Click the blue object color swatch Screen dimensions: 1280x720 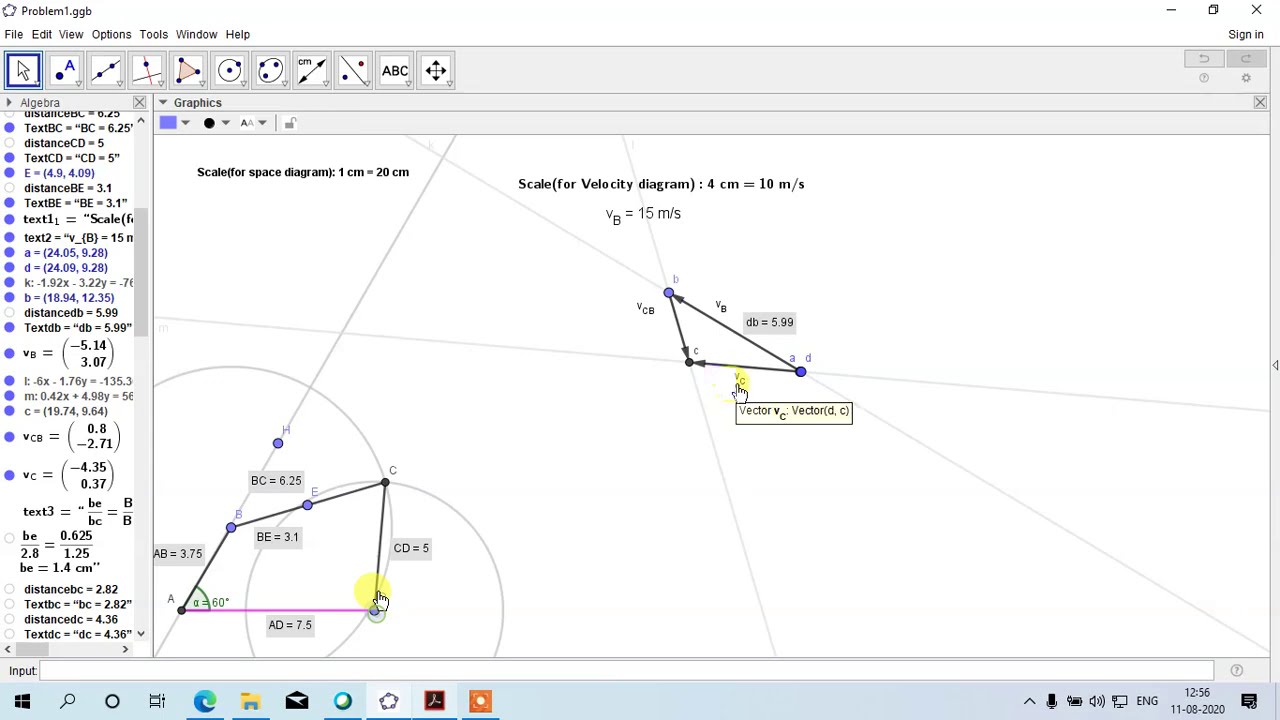[168, 123]
